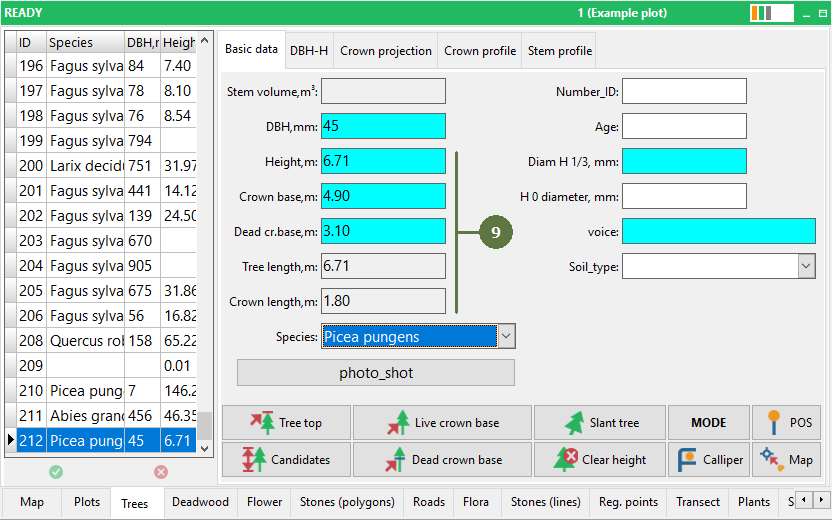Open the Crown profile tab
This screenshot has height=520, width=832.
480,51
